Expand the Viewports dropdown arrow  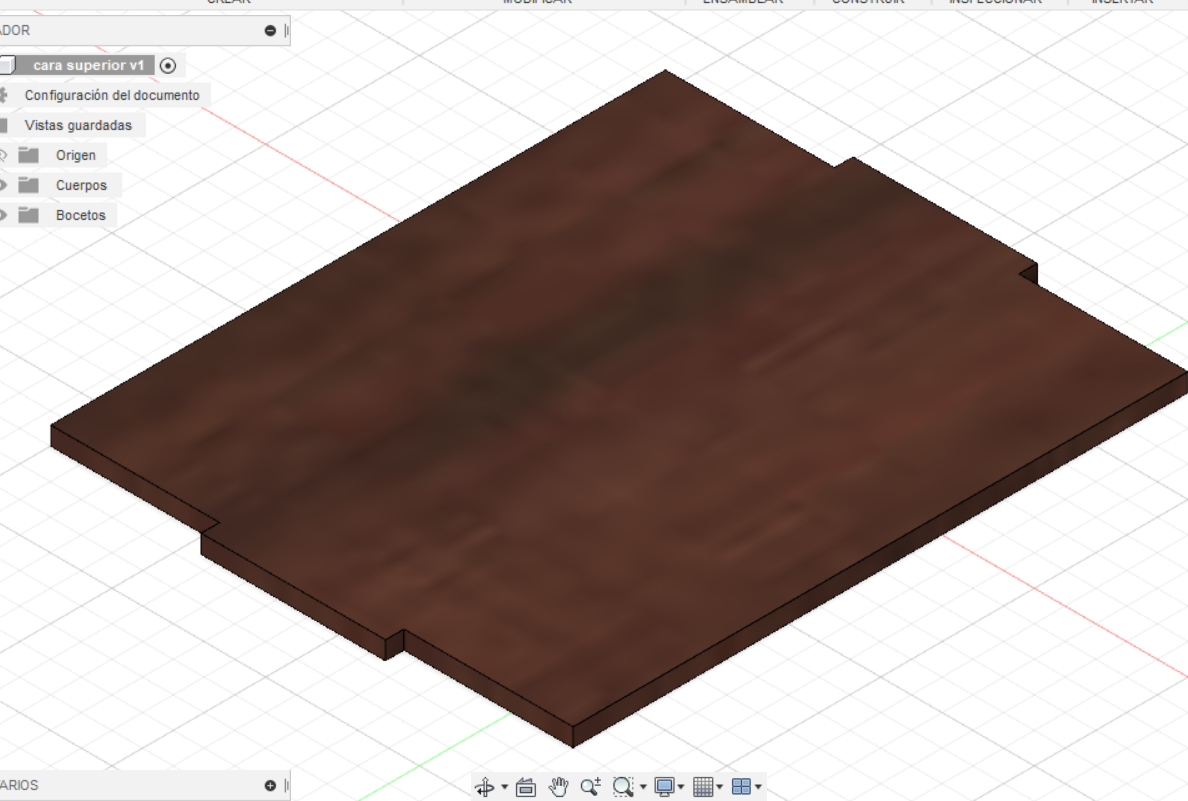click(758, 787)
